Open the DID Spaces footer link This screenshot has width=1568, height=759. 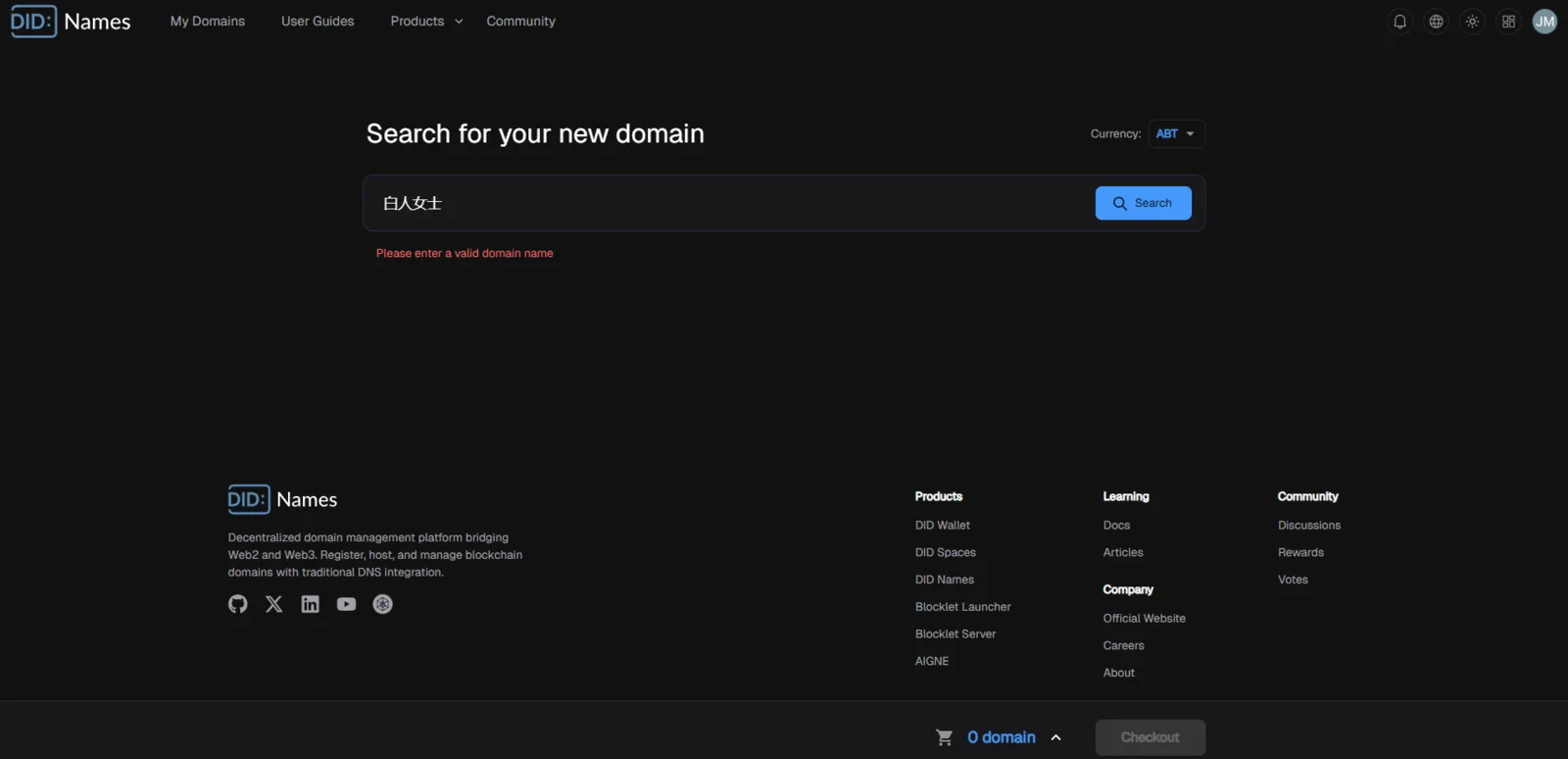(946, 553)
